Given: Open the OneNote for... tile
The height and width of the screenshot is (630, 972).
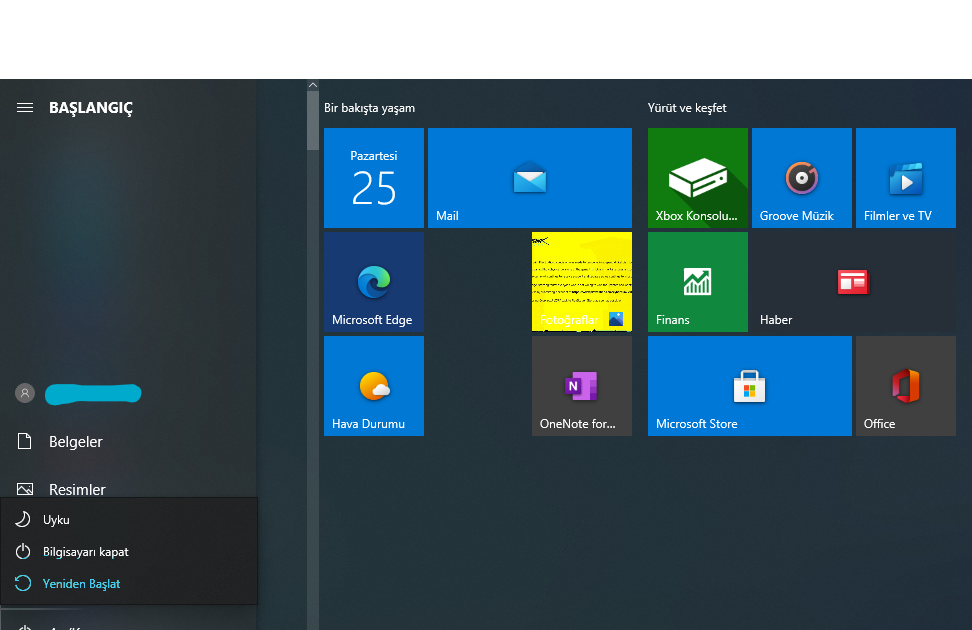Looking at the screenshot, I should 582,386.
